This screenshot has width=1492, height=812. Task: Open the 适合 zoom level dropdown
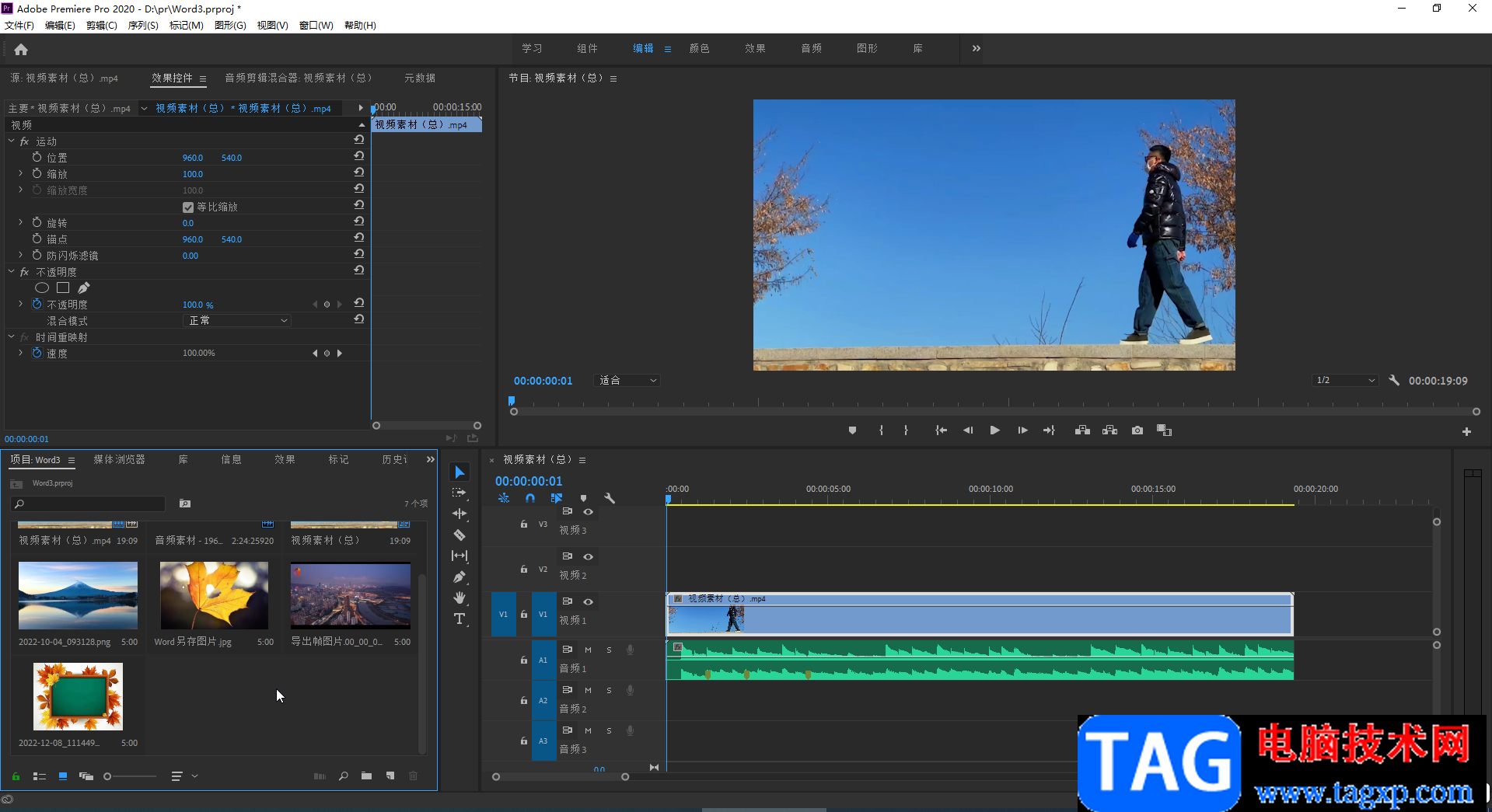point(627,381)
